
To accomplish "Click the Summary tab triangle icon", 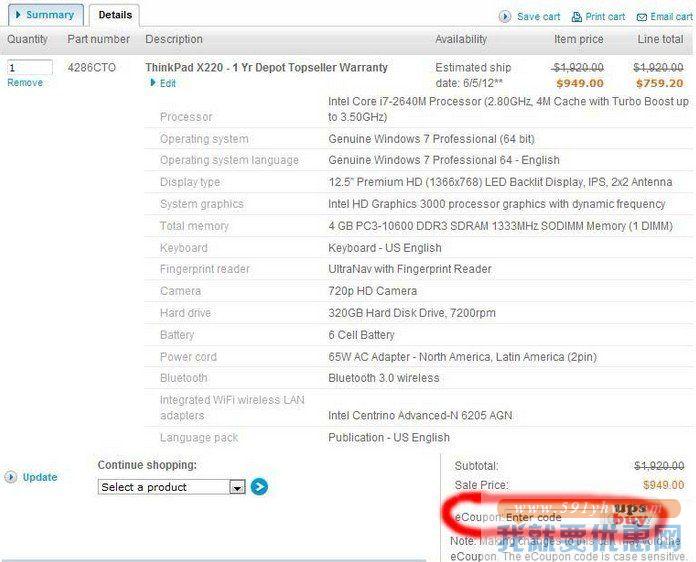I will [18, 15].
